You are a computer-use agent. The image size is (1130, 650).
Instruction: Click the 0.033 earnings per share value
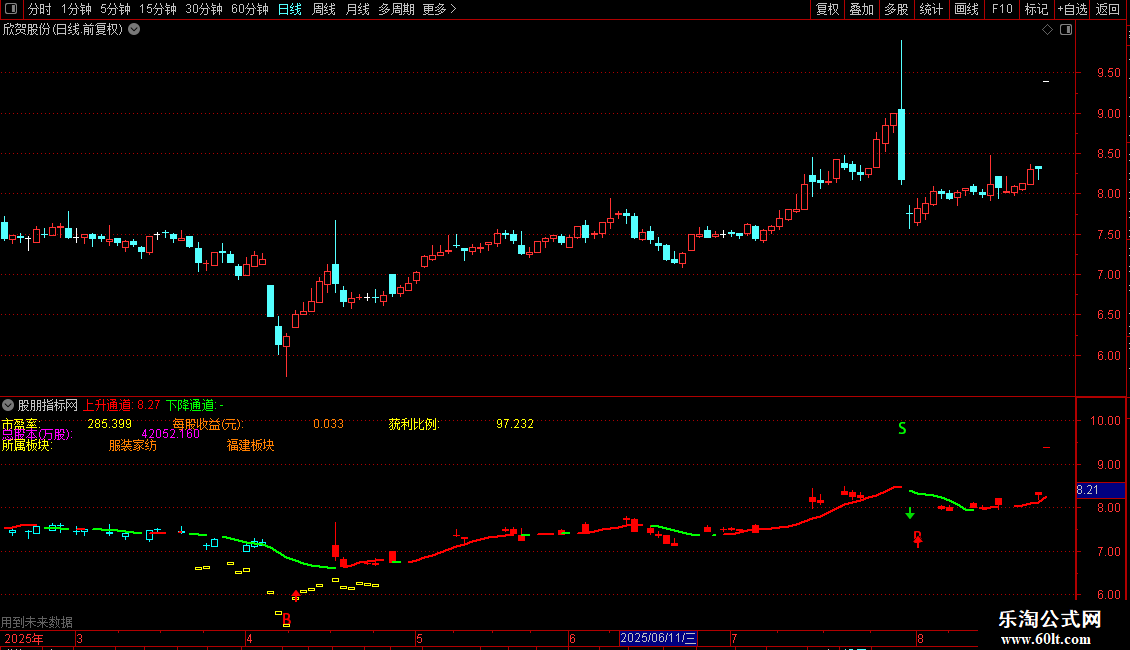pos(329,424)
